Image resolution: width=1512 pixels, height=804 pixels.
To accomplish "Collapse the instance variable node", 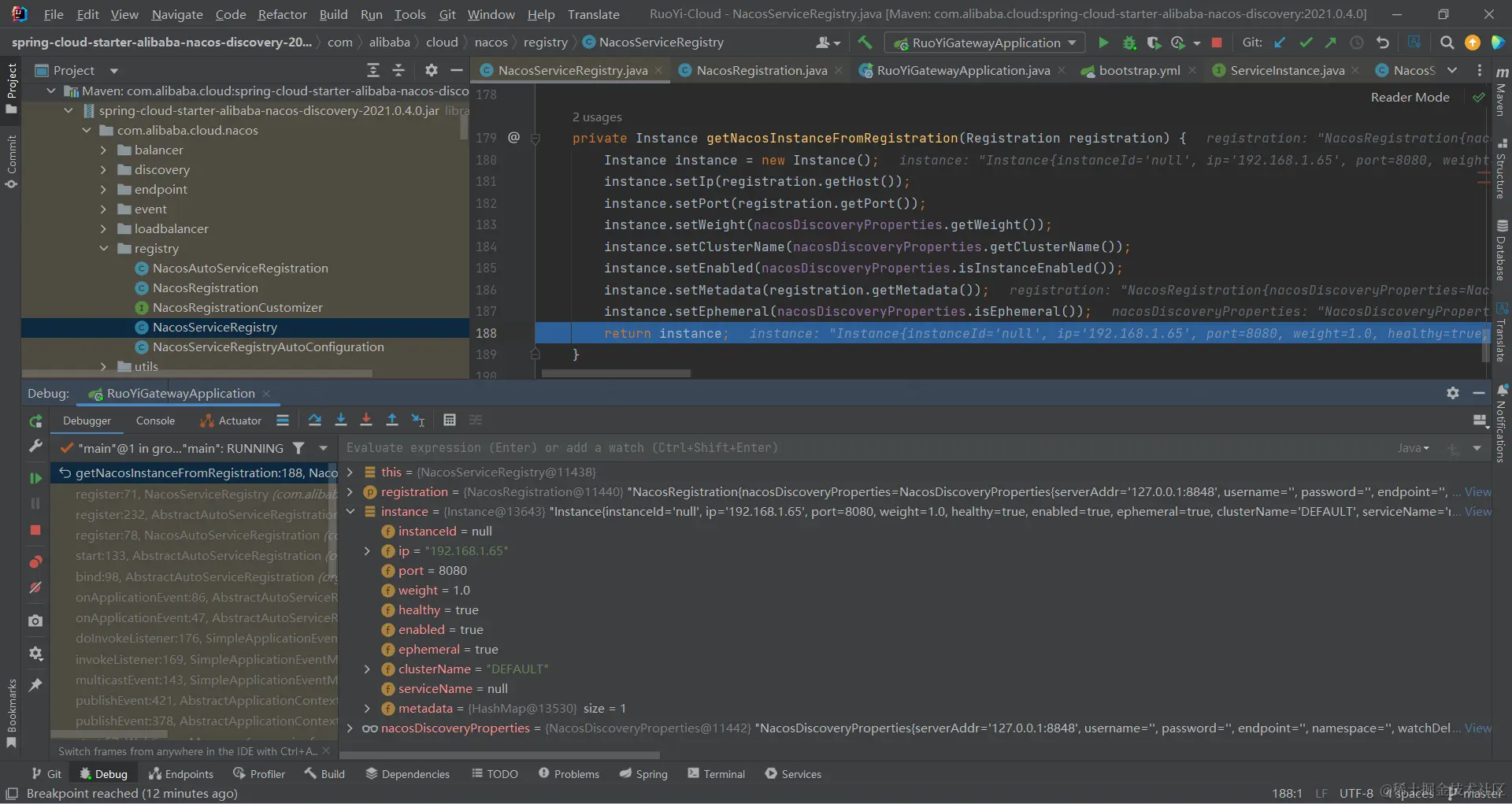I will [x=350, y=512].
